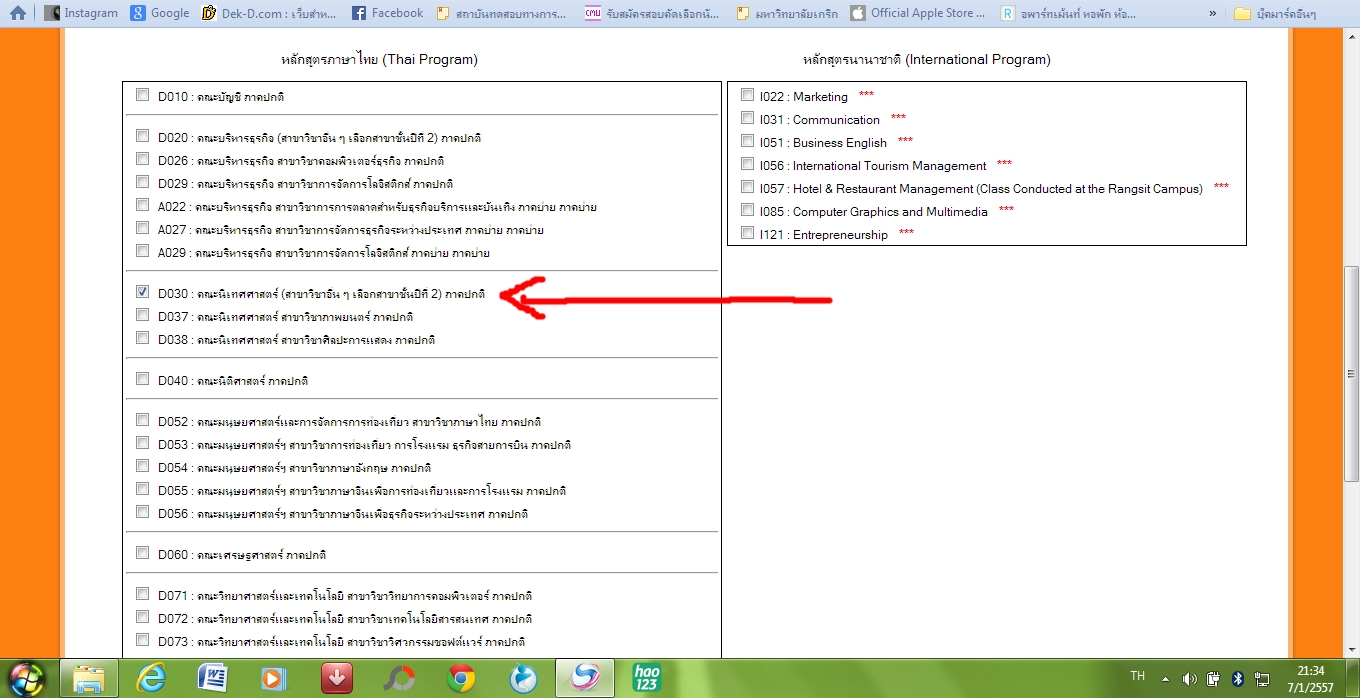Show more bookmarks with the chevron
The width and height of the screenshot is (1360, 698).
1213,13
